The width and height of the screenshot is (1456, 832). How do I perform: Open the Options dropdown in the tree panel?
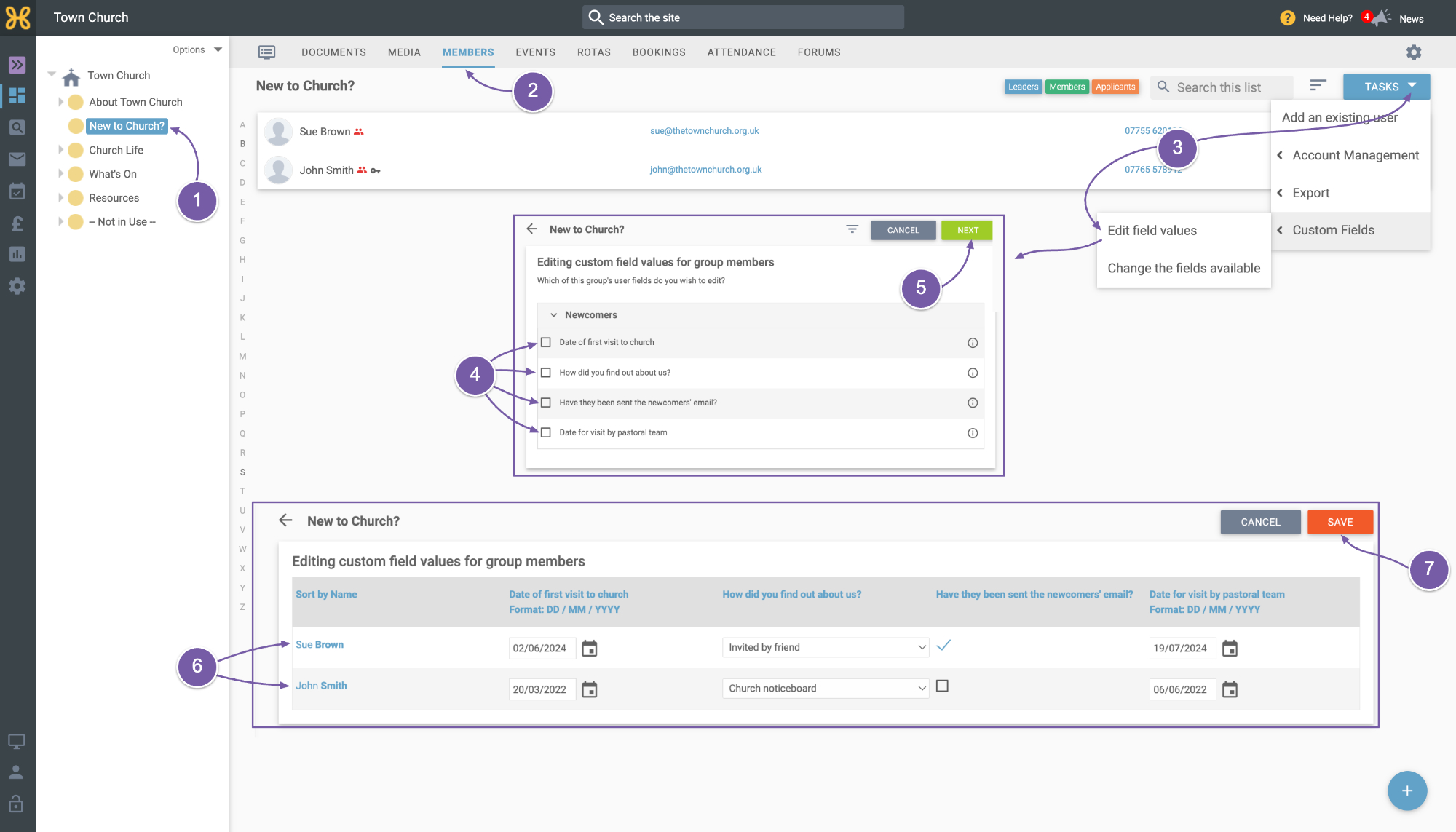[x=197, y=49]
